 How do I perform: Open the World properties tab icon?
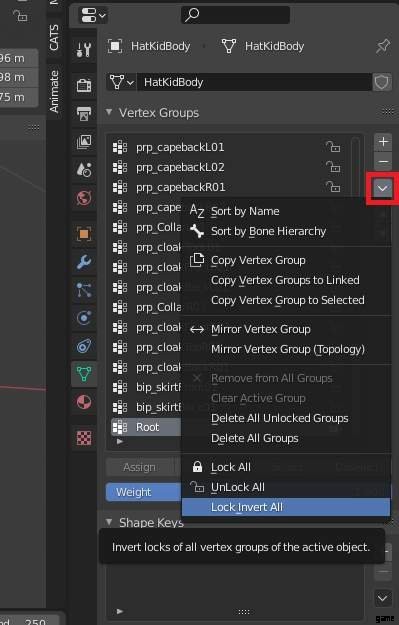[x=84, y=198]
